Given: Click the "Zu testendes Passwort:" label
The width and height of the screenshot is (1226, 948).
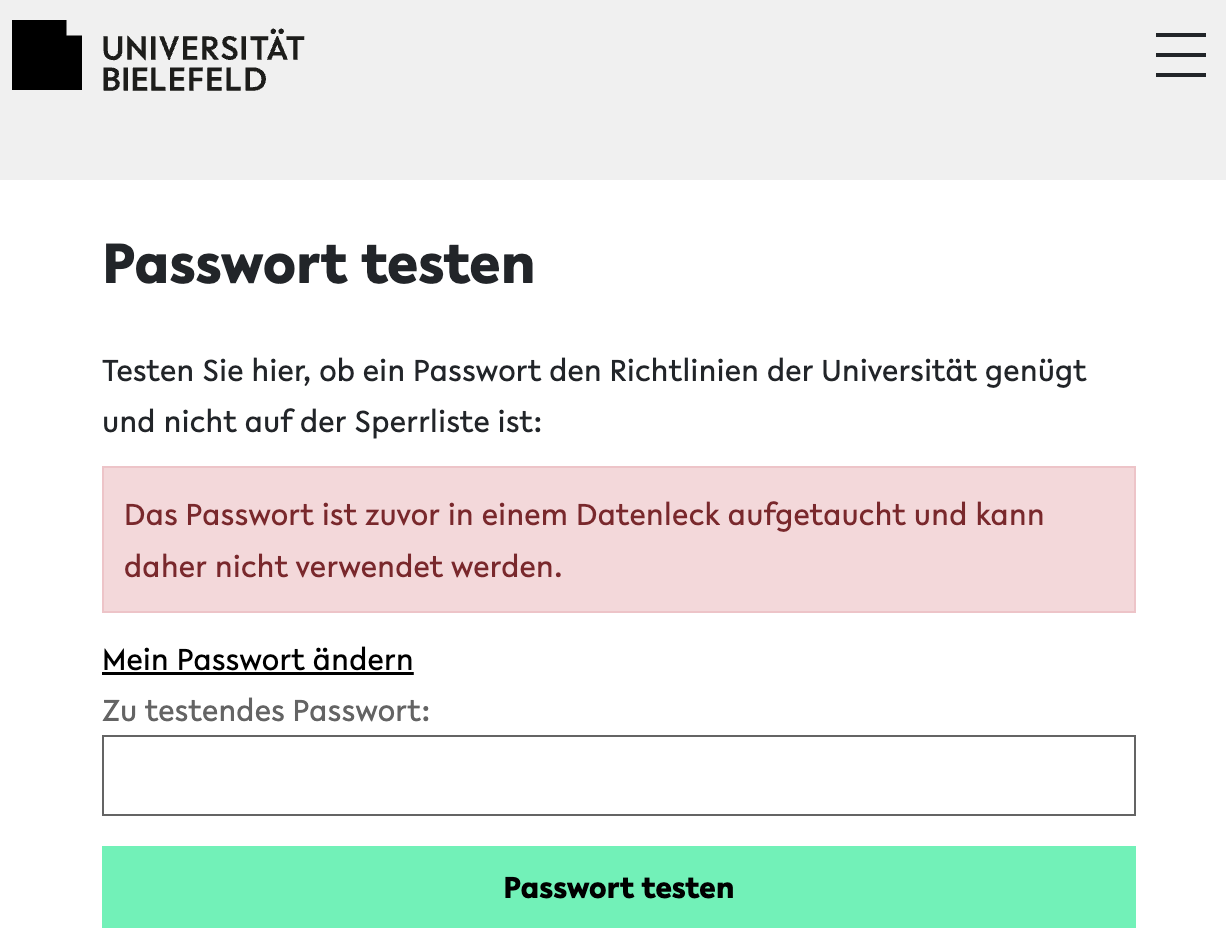Looking at the screenshot, I should tap(266, 711).
